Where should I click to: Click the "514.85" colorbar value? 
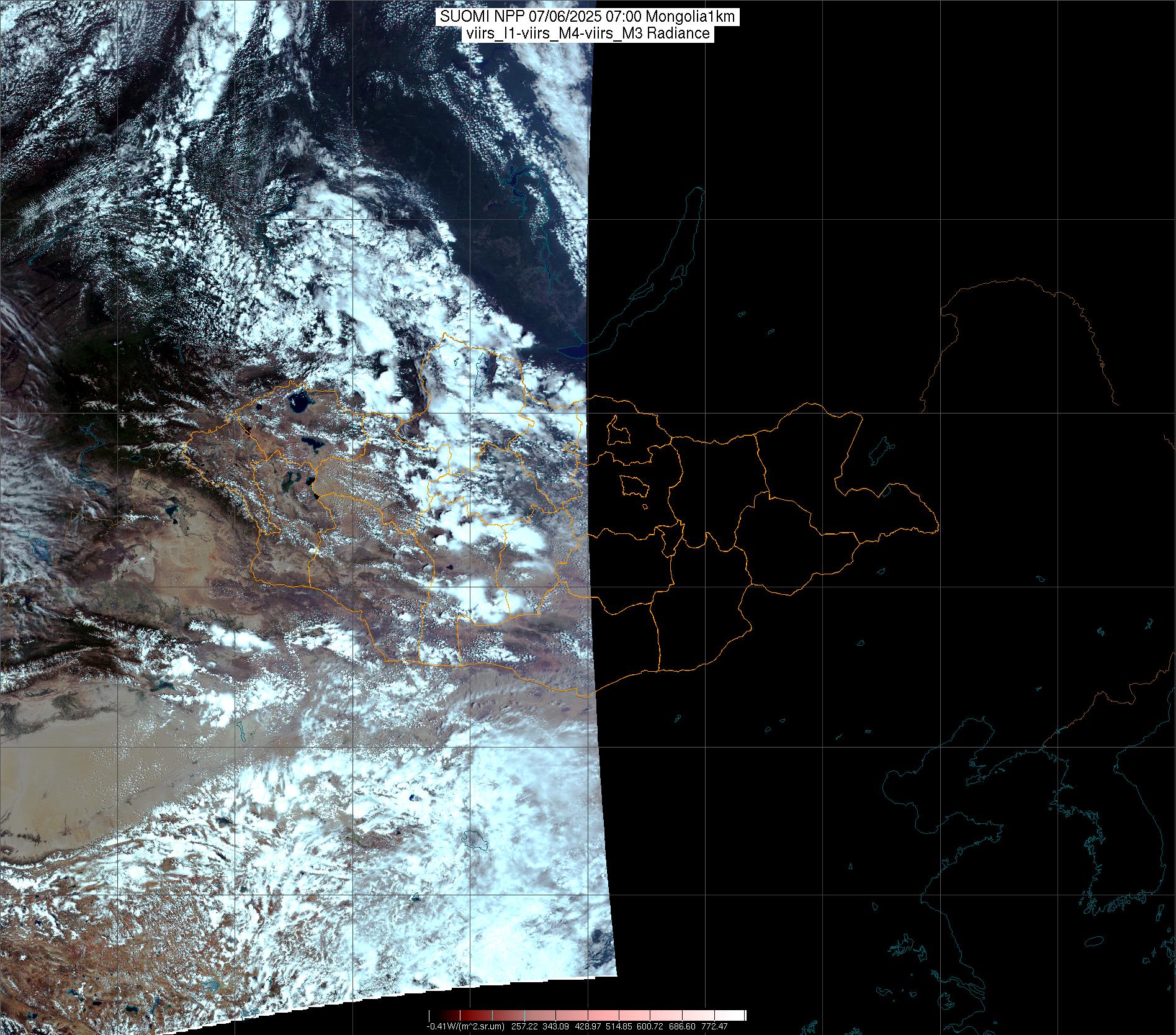pos(619,1026)
